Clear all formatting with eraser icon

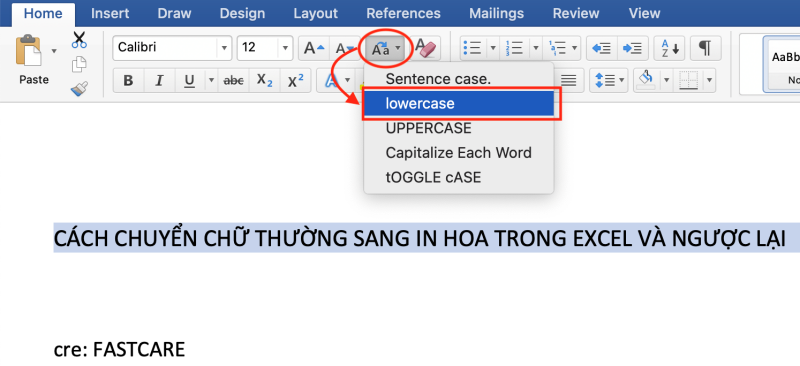pos(426,48)
